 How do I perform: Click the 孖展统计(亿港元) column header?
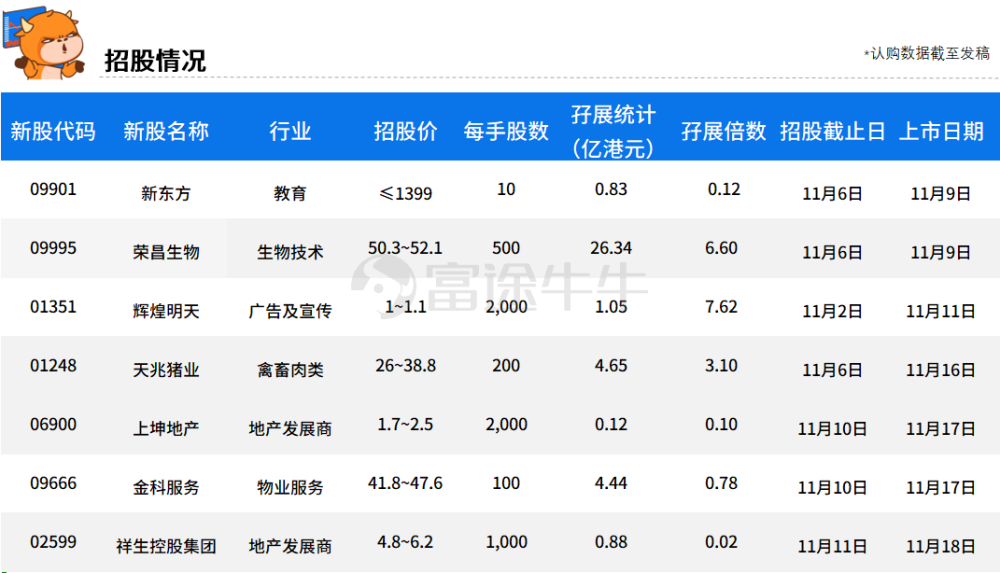tap(612, 131)
